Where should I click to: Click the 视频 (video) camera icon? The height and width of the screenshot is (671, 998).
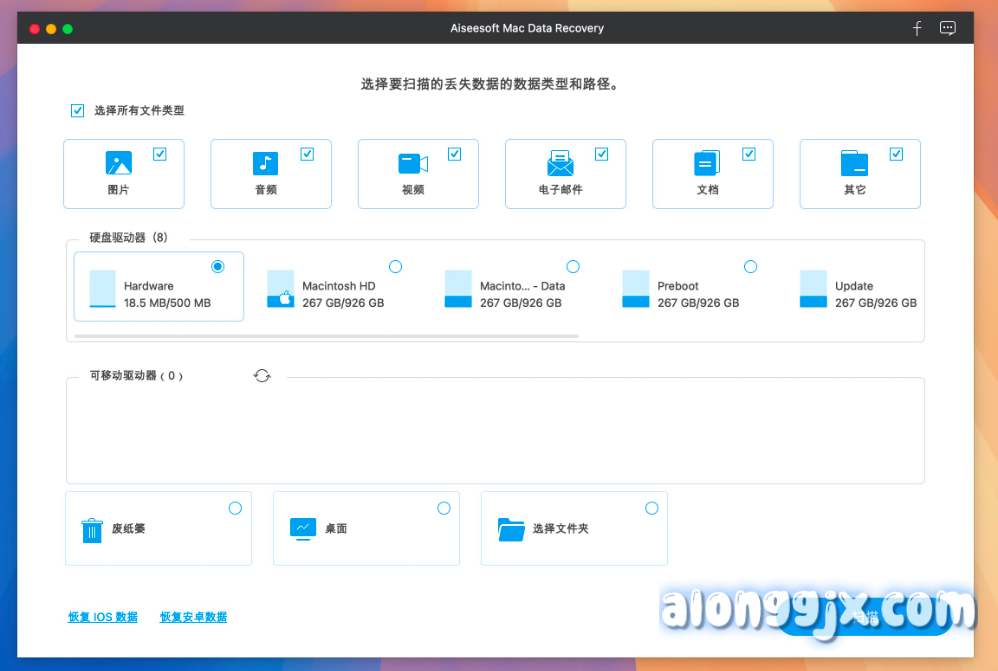point(413,163)
